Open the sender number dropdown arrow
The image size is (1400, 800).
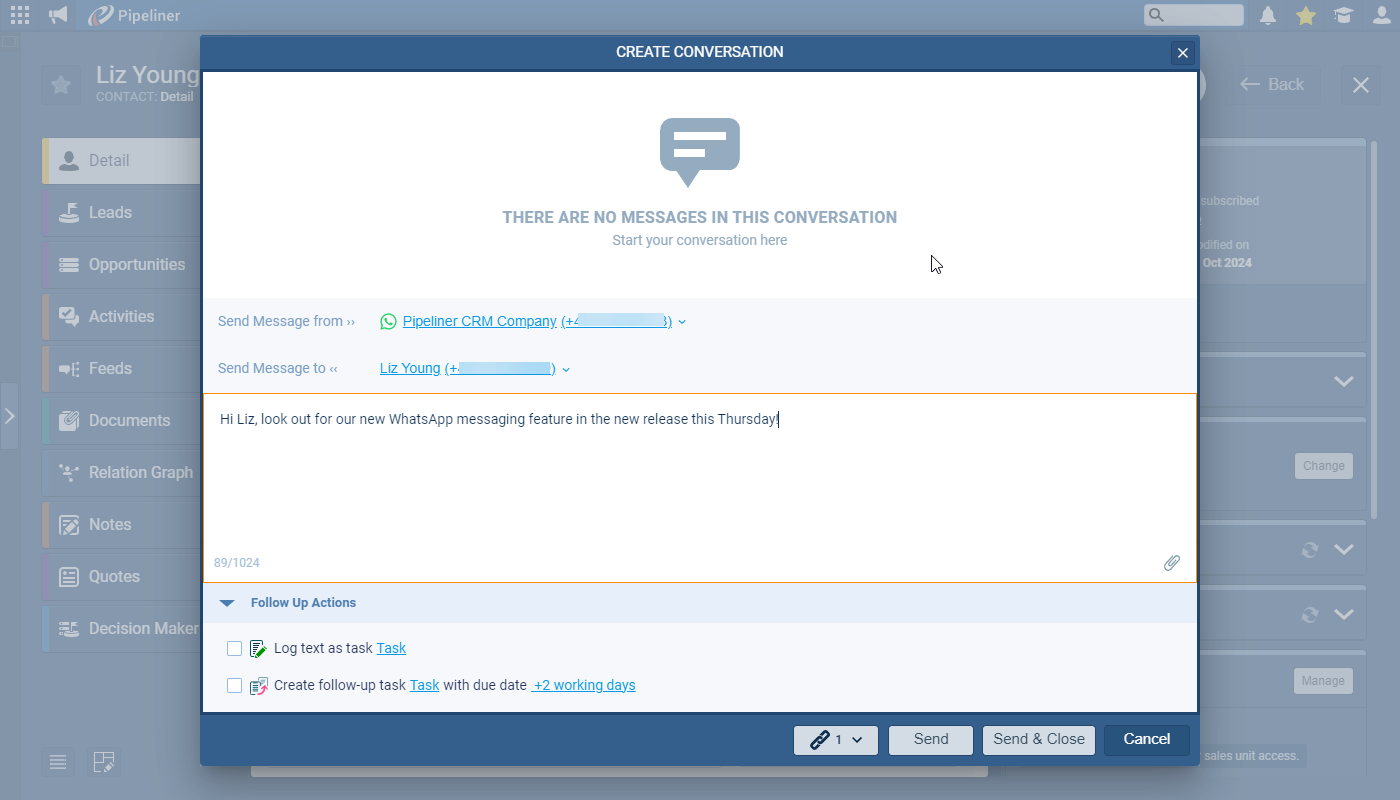tap(682, 322)
